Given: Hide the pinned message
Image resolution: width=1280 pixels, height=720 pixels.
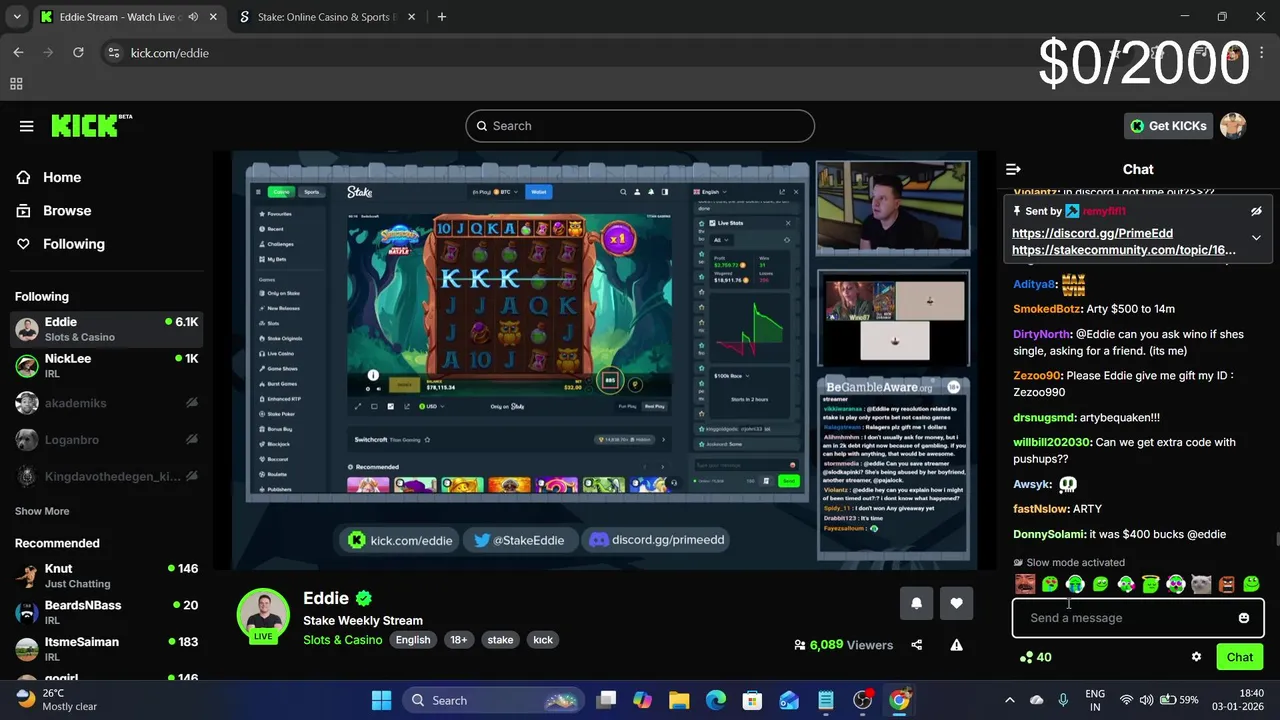Looking at the screenshot, I should pyautogui.click(x=1256, y=212).
